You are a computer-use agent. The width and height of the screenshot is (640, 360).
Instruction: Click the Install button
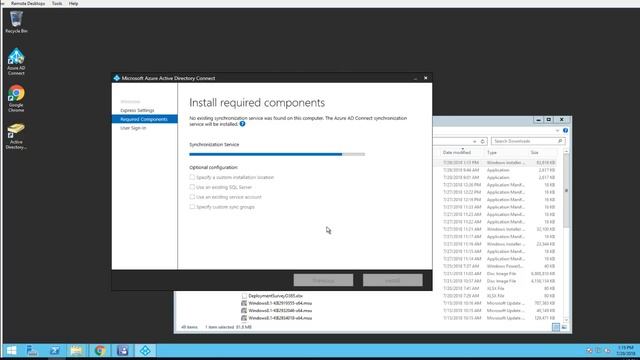(393, 280)
